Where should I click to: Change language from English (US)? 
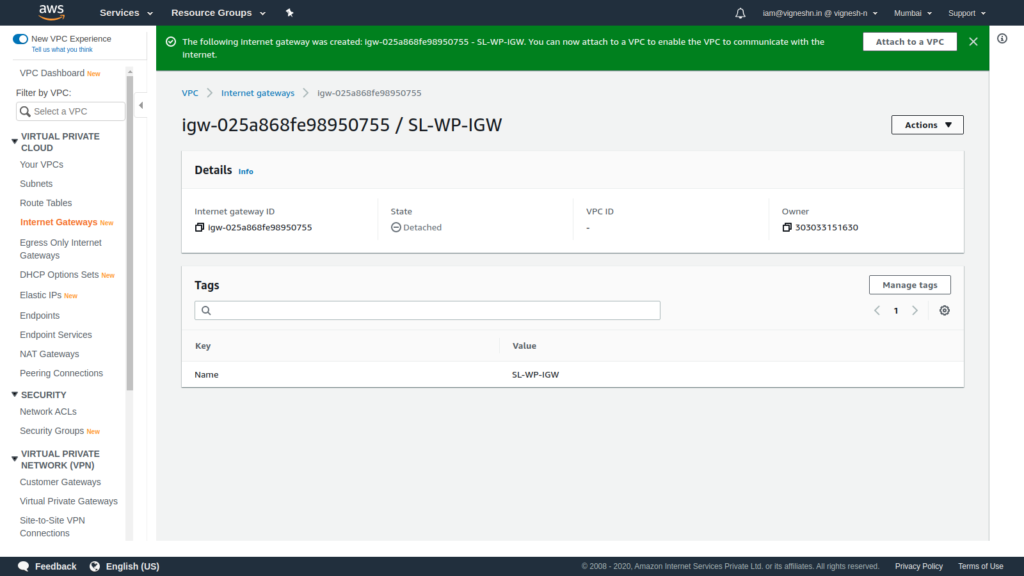coord(125,566)
